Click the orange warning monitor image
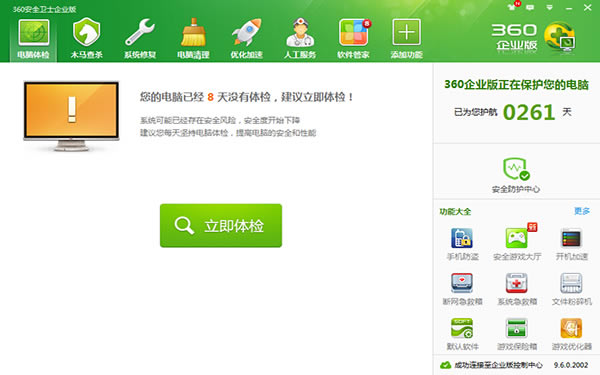Viewport: 600px width, 375px height. [71, 115]
